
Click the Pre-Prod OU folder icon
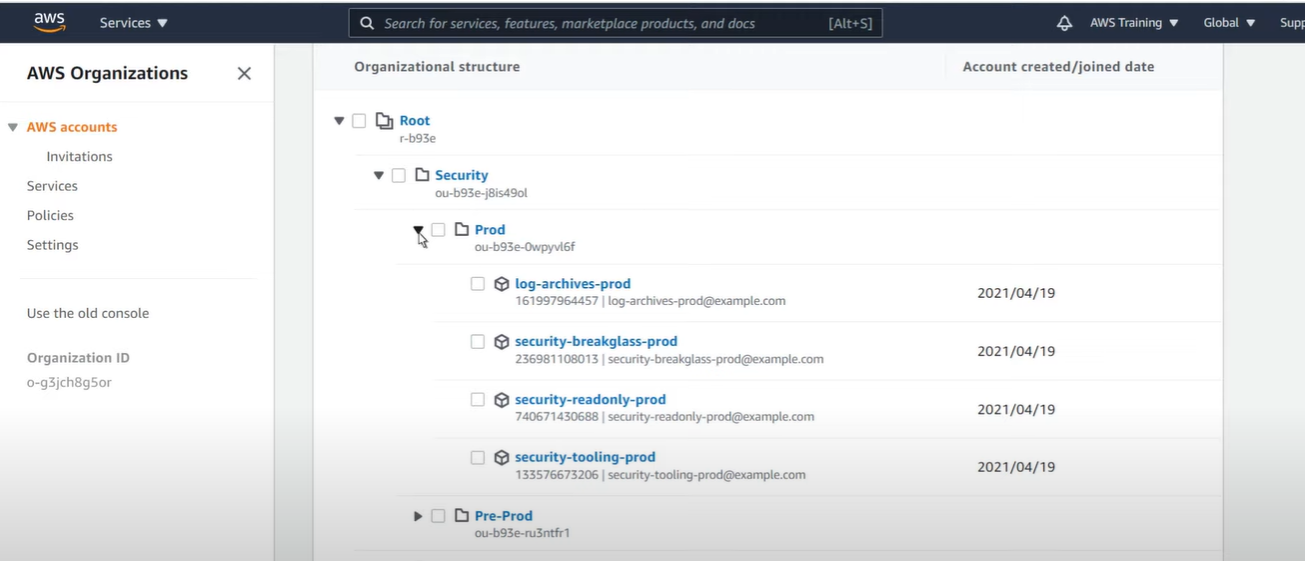(461, 516)
